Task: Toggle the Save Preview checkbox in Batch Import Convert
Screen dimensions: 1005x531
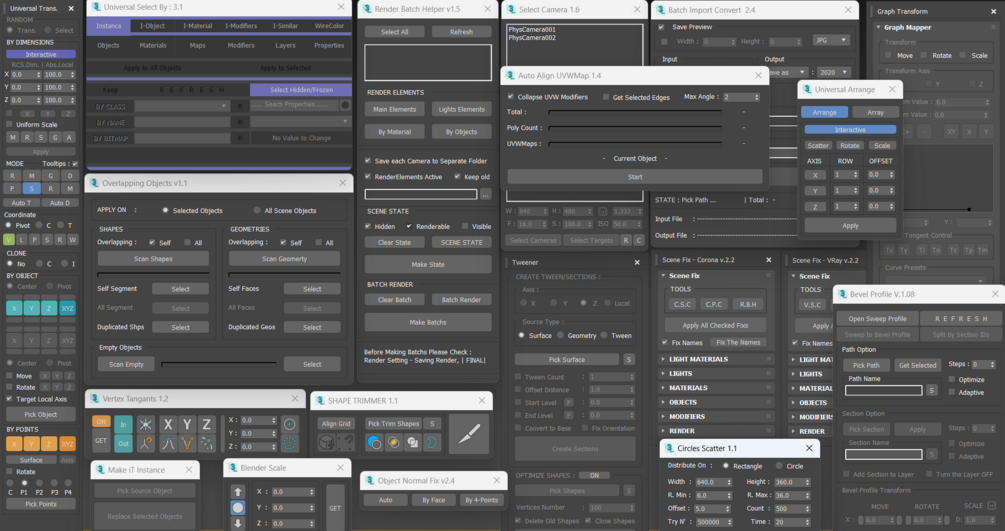Action: click(x=661, y=27)
